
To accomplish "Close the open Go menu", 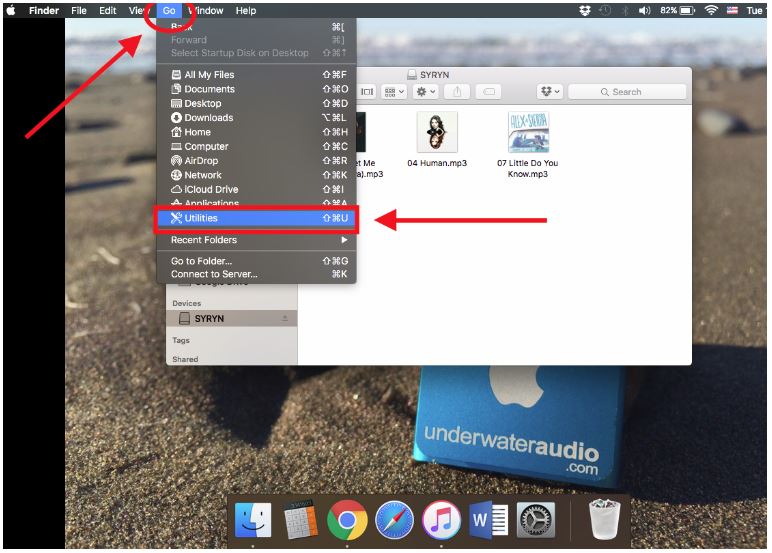I will coord(169,10).
